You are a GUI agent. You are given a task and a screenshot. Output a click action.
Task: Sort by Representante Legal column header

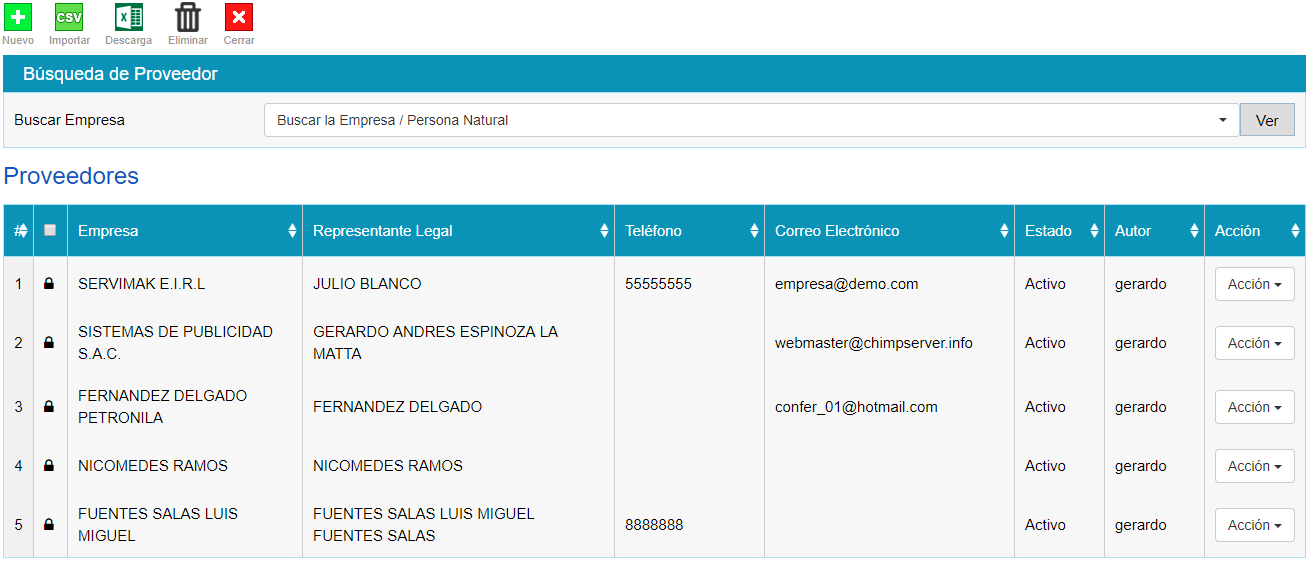(x=458, y=231)
